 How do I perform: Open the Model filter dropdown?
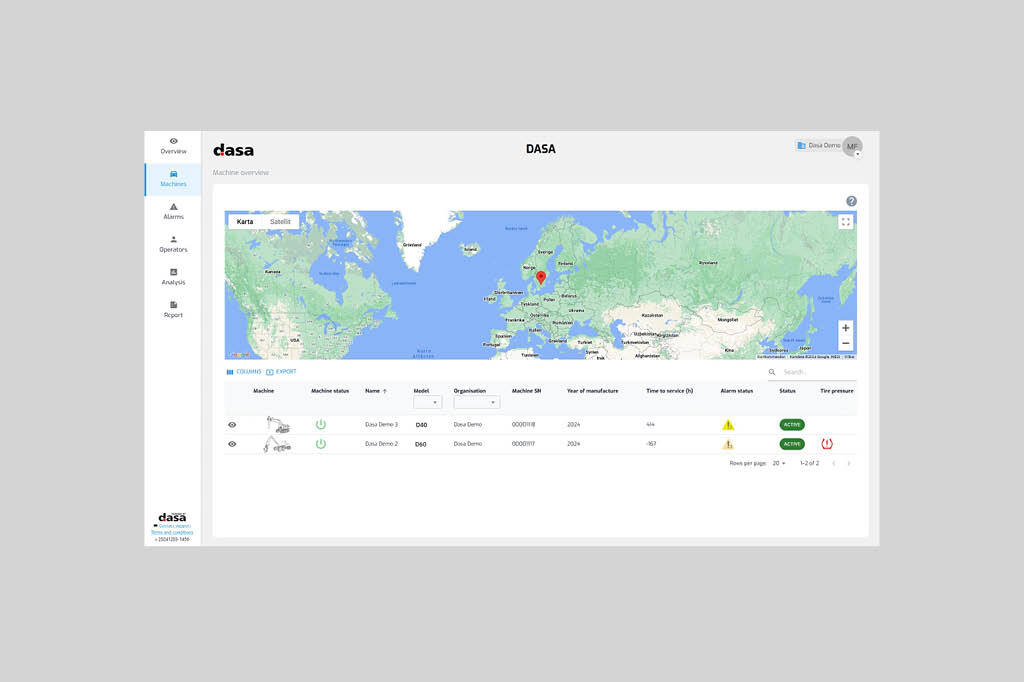pos(427,402)
